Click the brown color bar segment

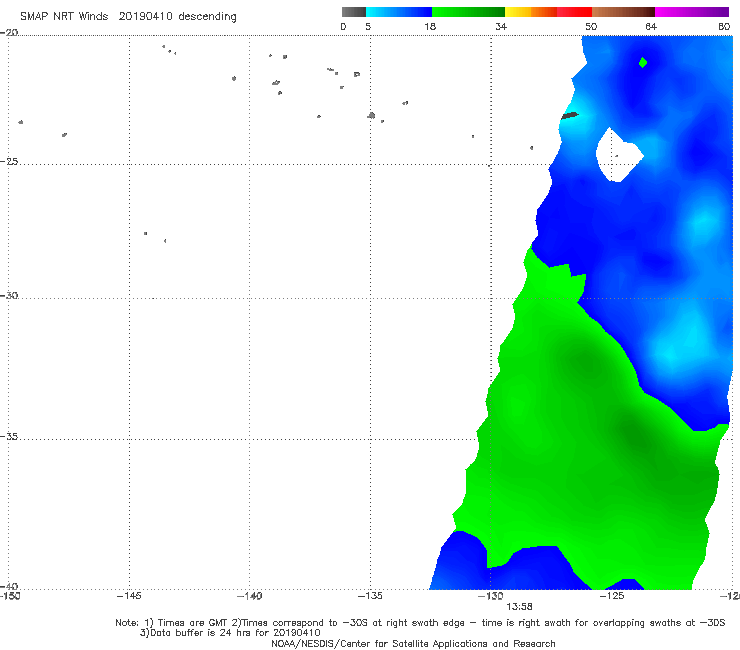623,12
